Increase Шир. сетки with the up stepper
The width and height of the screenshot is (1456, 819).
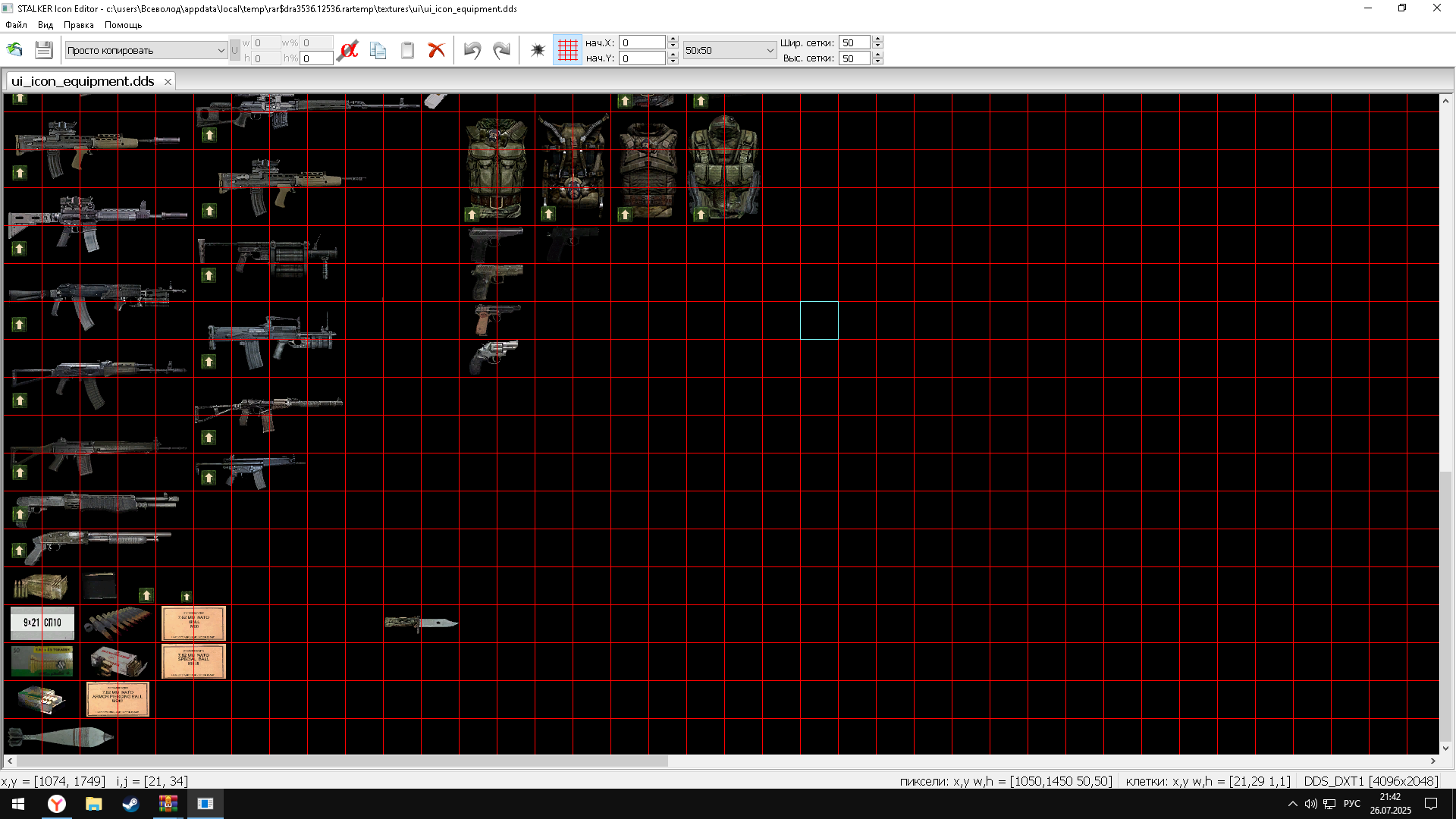tap(877, 39)
